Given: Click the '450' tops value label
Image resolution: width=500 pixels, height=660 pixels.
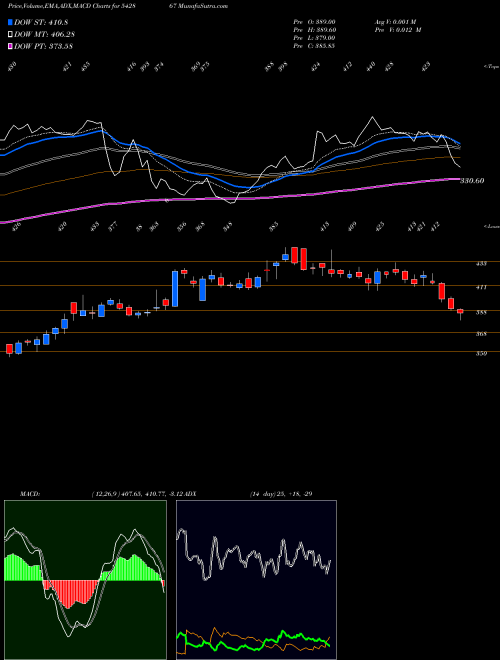Looking at the screenshot, I should tap(11, 67).
